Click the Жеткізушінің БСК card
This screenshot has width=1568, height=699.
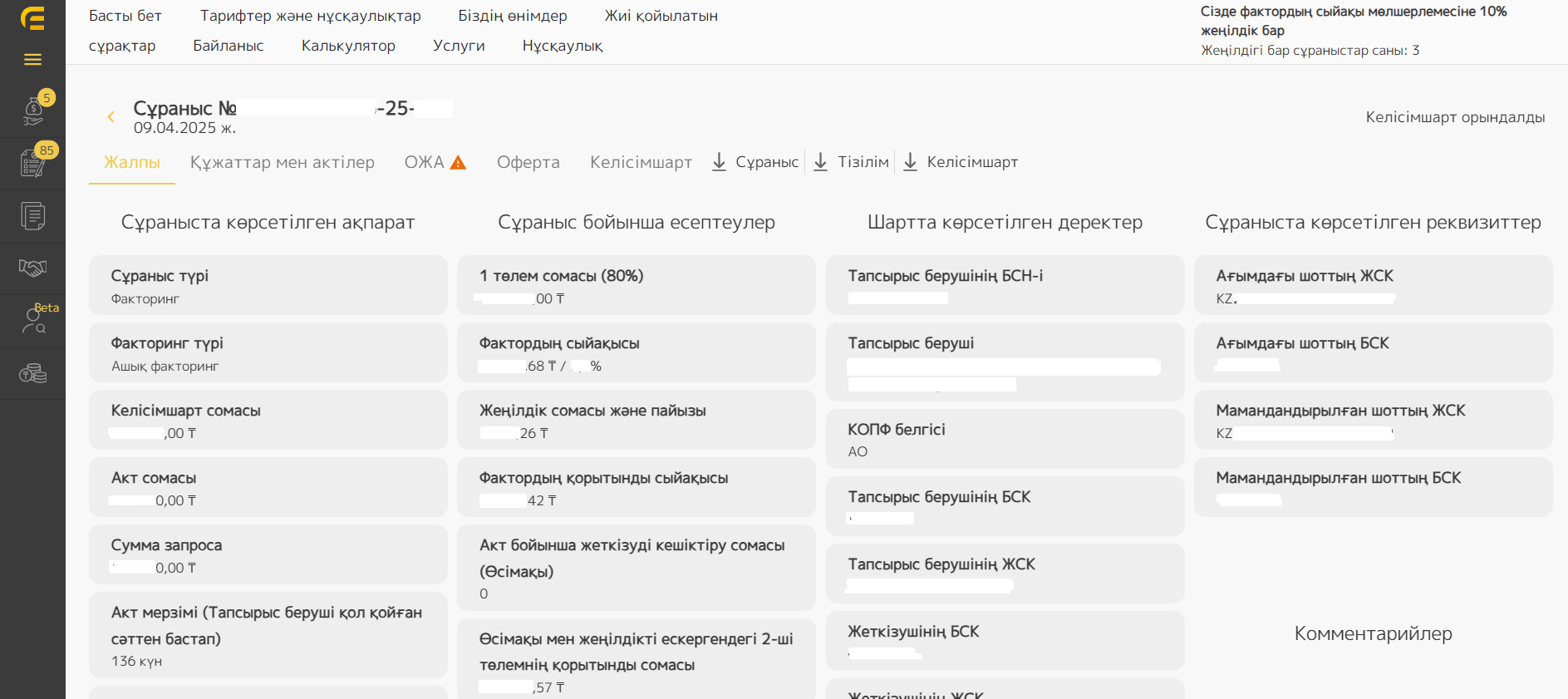(1005, 641)
